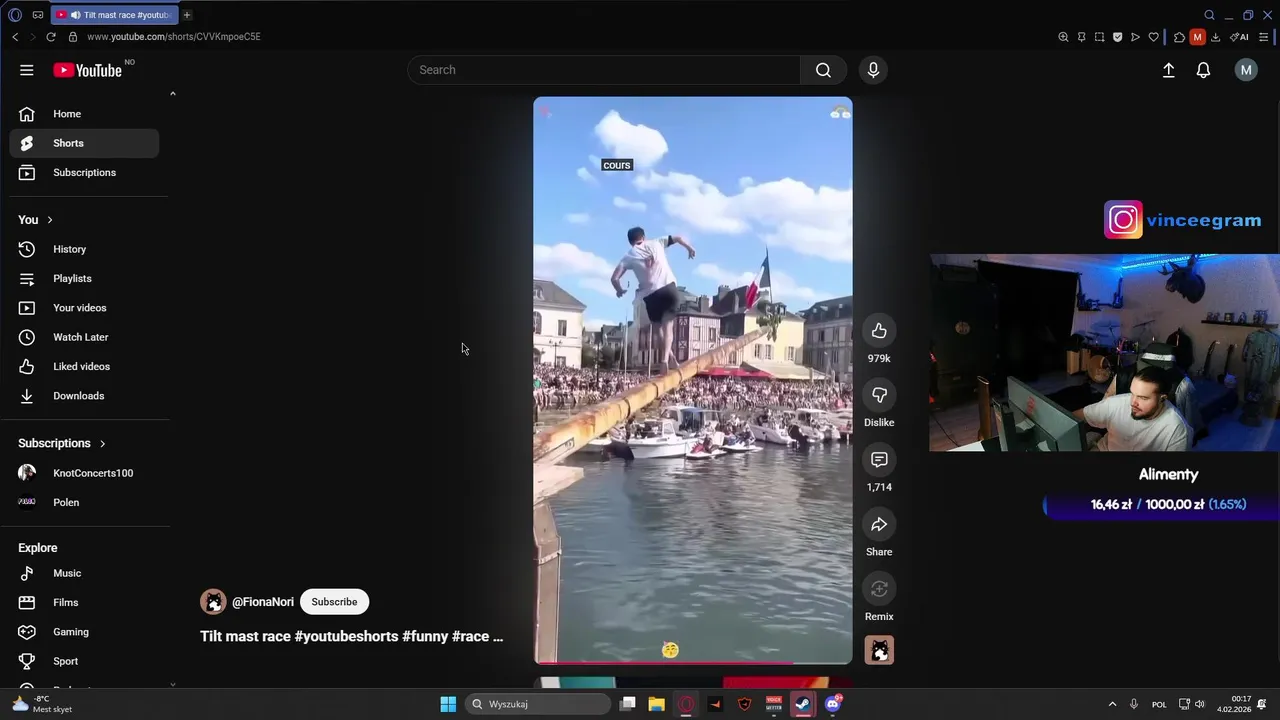
Task: Open Downloads in the sidebar
Action: pyautogui.click(x=84, y=396)
